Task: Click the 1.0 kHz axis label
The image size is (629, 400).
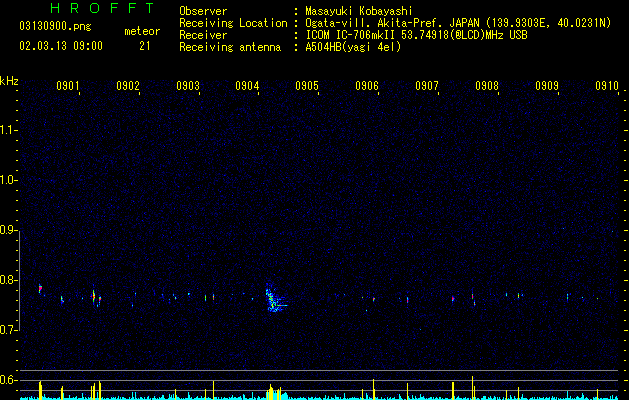Action: 8,180
